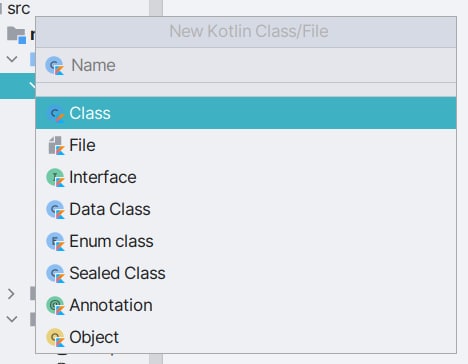
Task: Collapse the lower expanded tree node
Action: point(12,319)
